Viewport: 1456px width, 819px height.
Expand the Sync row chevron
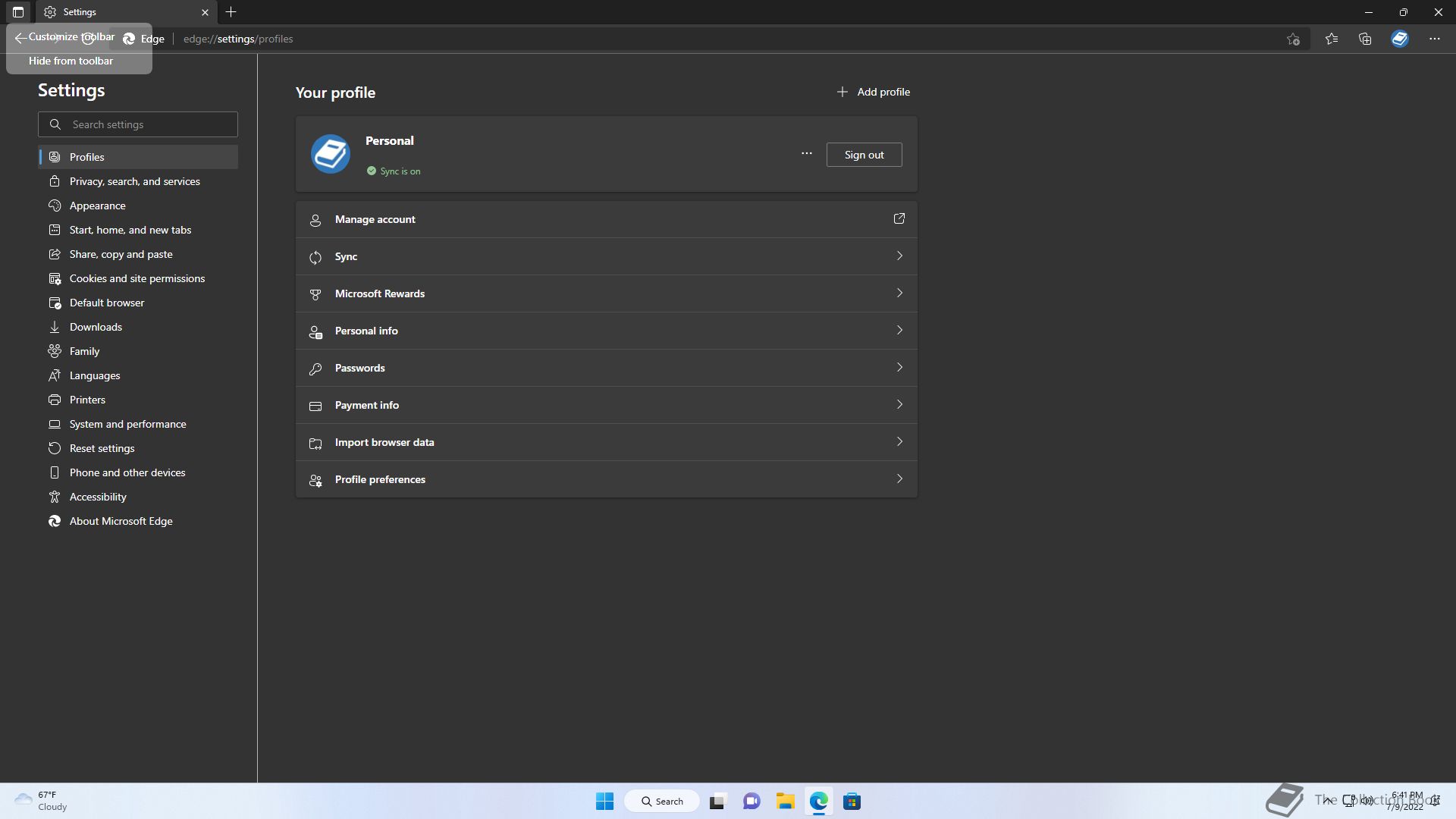pos(899,256)
